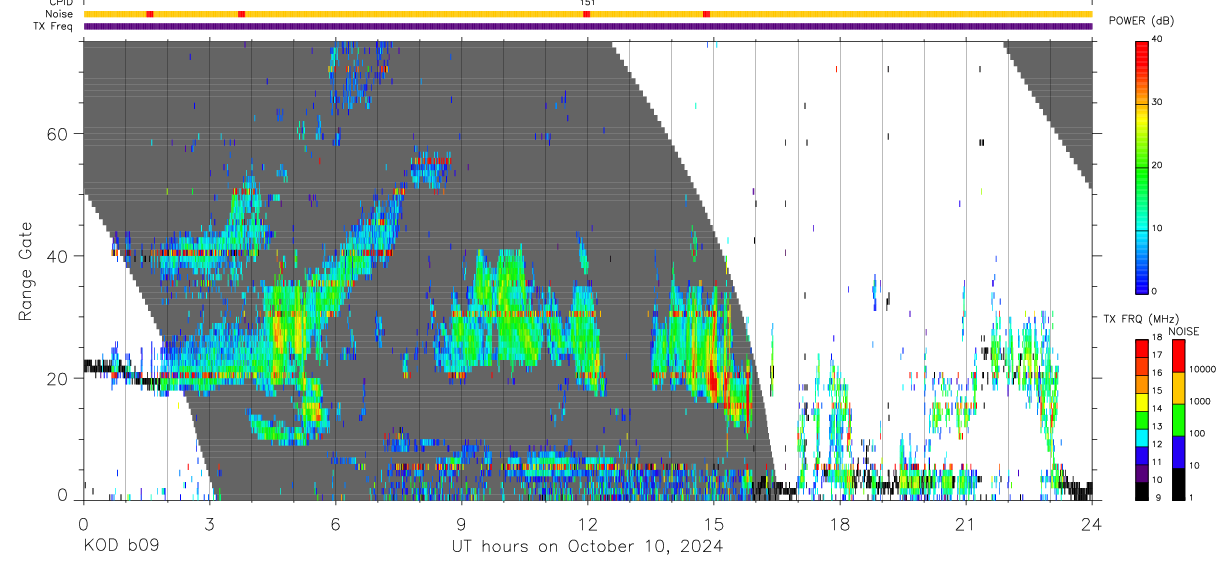Click the '21' hour tick label
The height and width of the screenshot is (567, 1228).
click(x=965, y=523)
